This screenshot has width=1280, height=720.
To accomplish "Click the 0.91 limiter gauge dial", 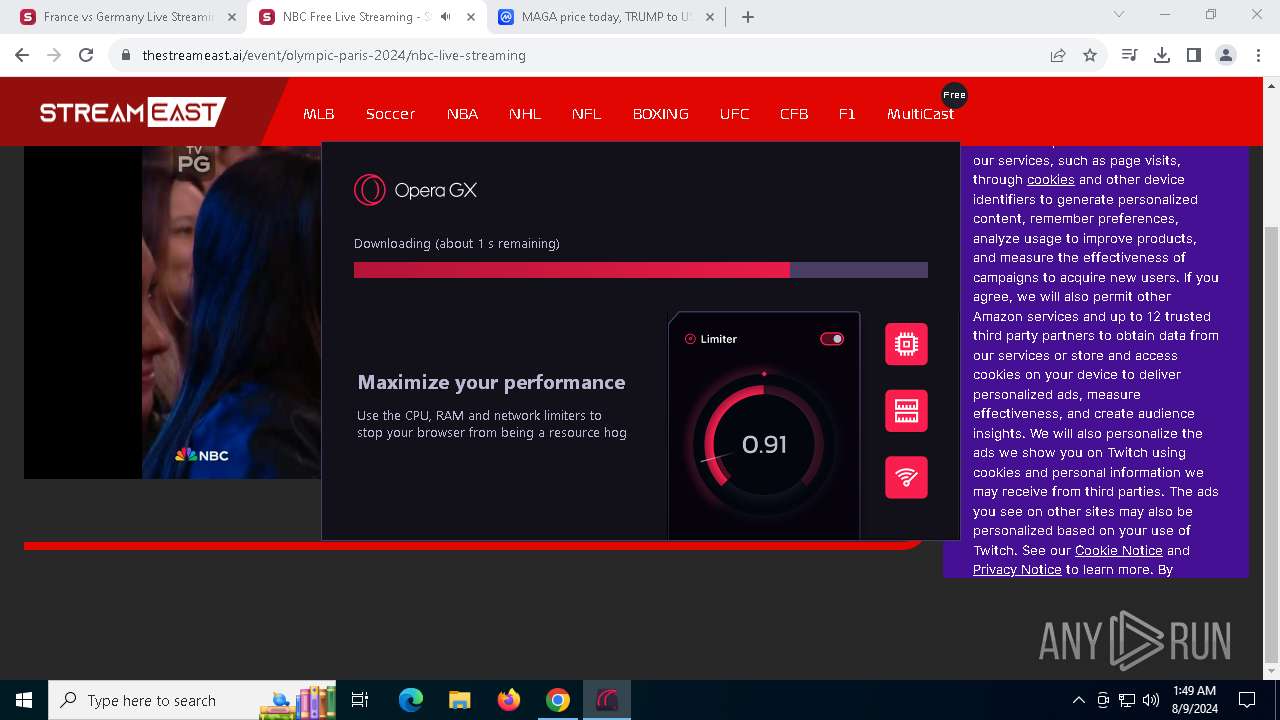I will [764, 444].
